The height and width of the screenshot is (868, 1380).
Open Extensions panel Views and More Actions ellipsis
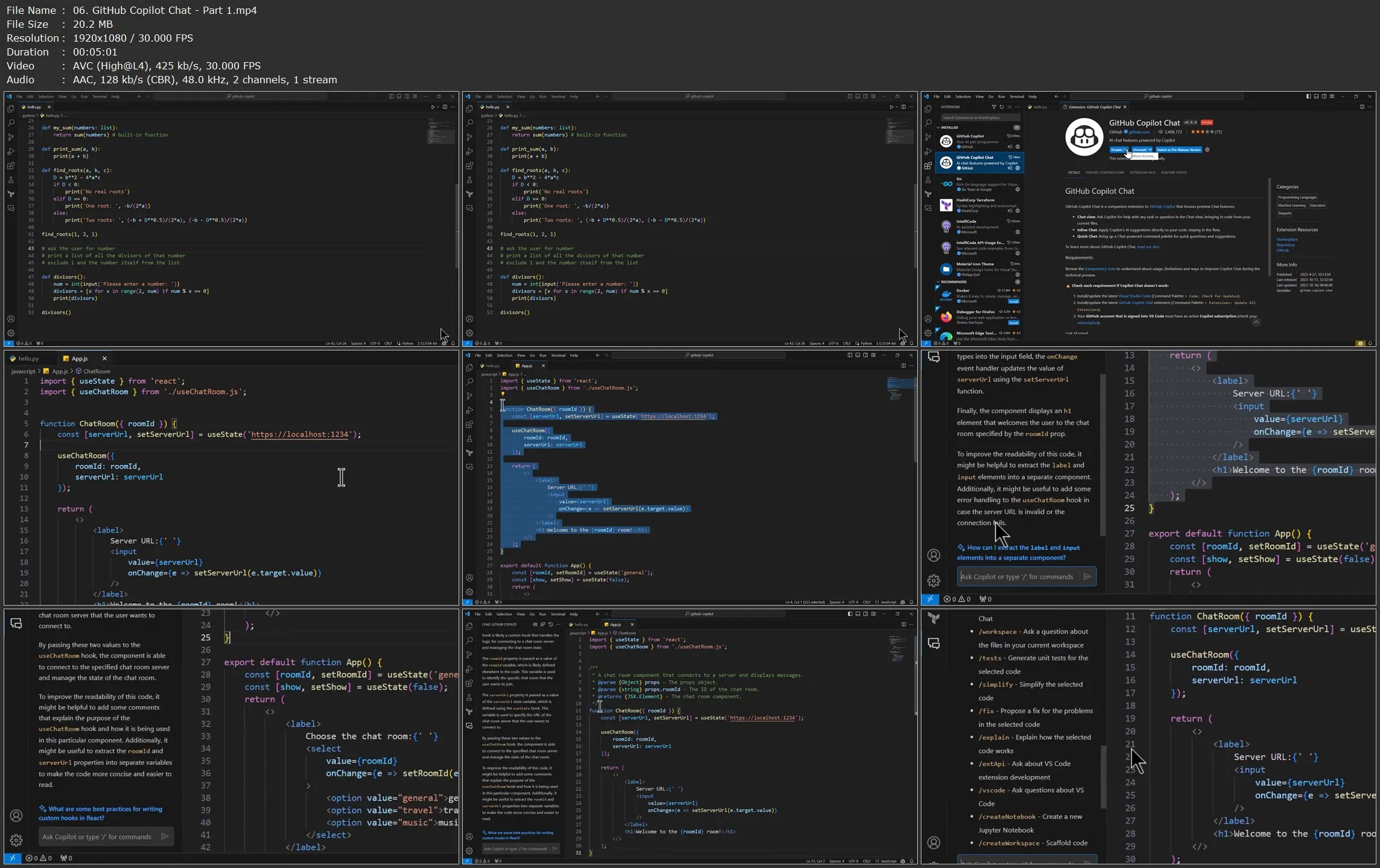tap(1017, 107)
